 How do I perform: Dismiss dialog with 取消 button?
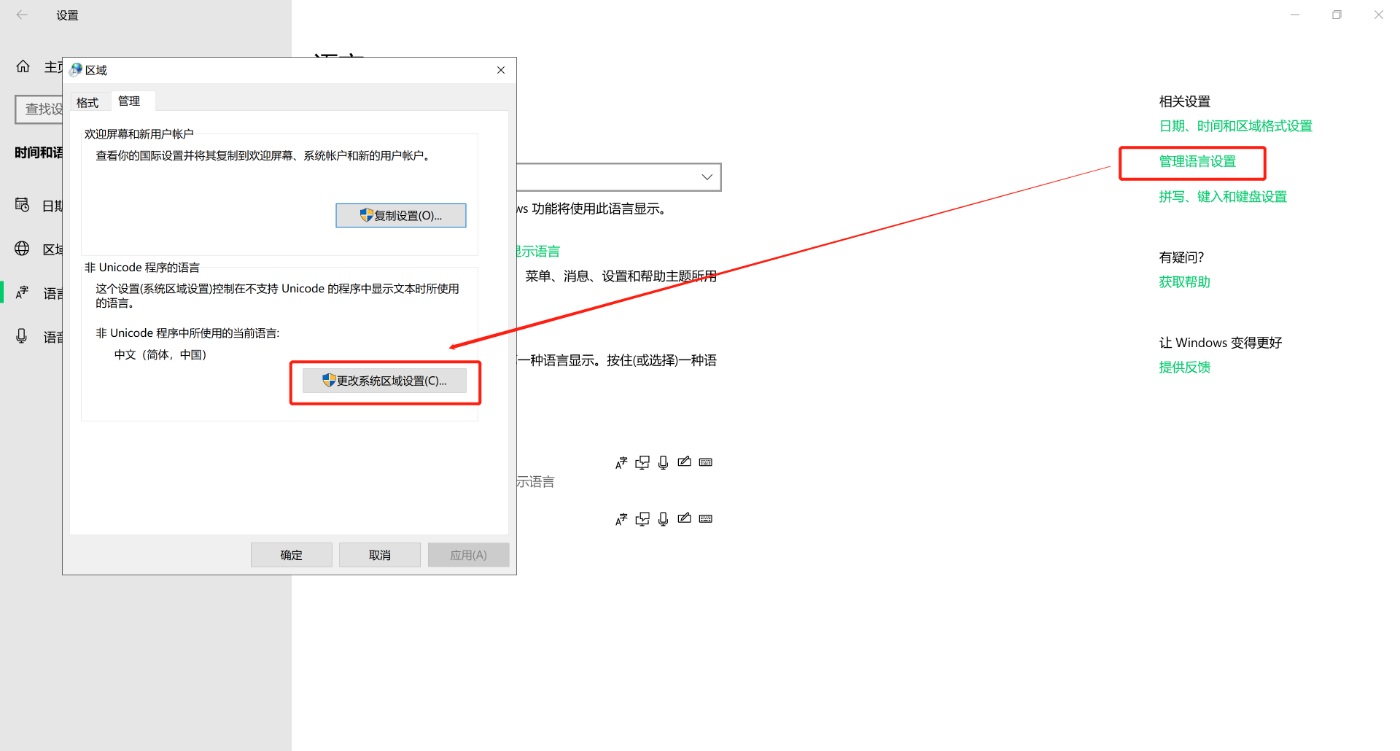tap(379, 555)
